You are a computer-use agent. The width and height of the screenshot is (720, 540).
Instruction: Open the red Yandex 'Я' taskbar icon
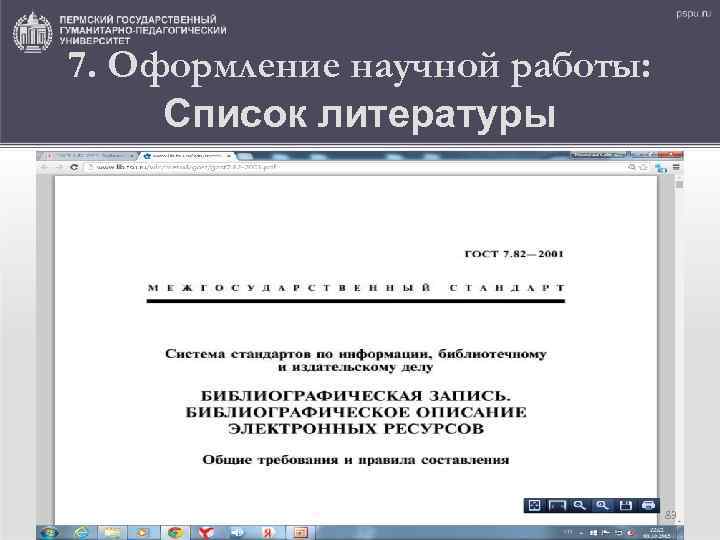click(x=268, y=533)
